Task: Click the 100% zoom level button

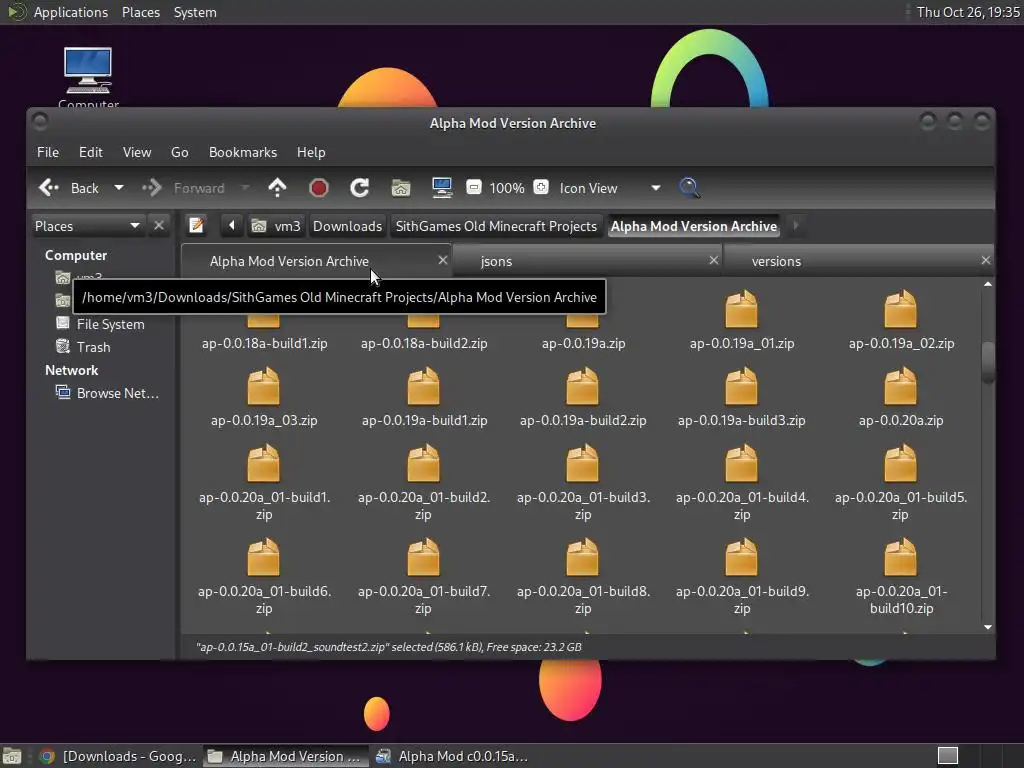Action: (507, 188)
